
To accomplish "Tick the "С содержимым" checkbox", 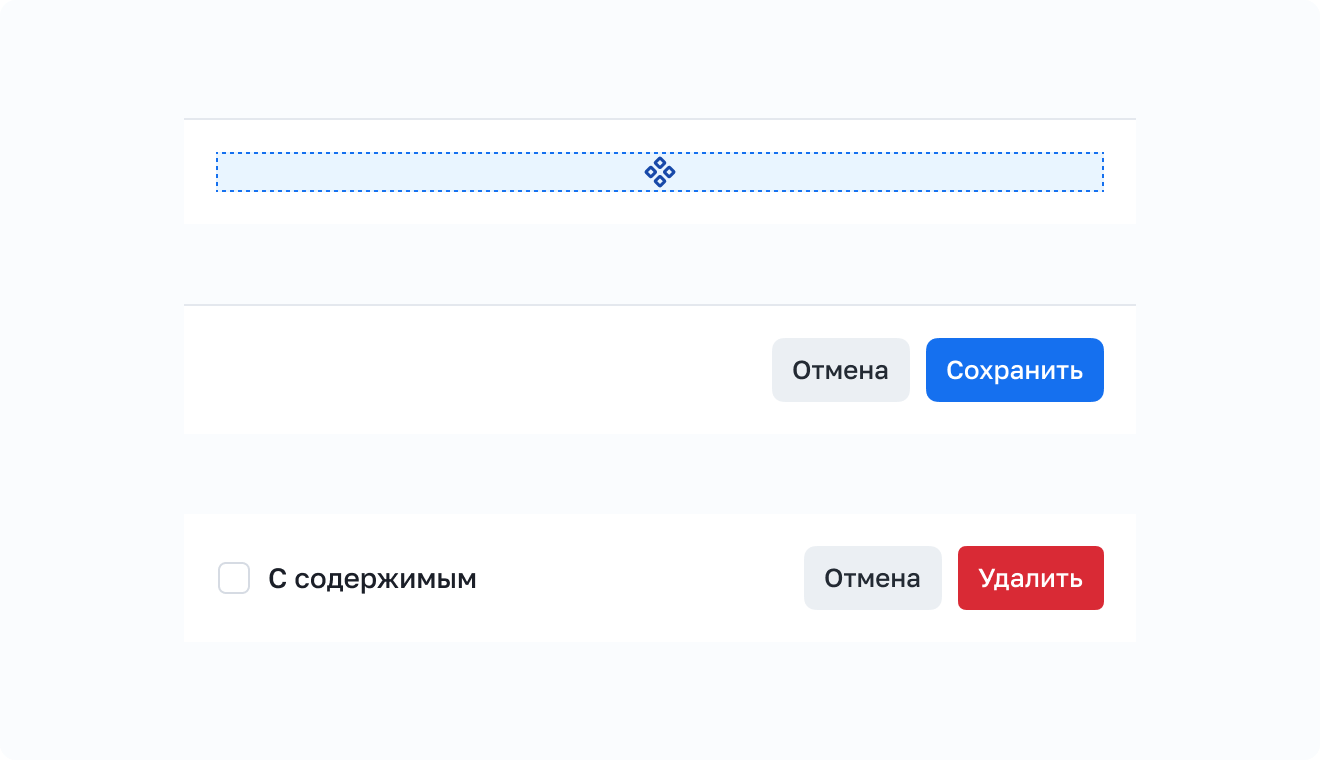I will (234, 578).
